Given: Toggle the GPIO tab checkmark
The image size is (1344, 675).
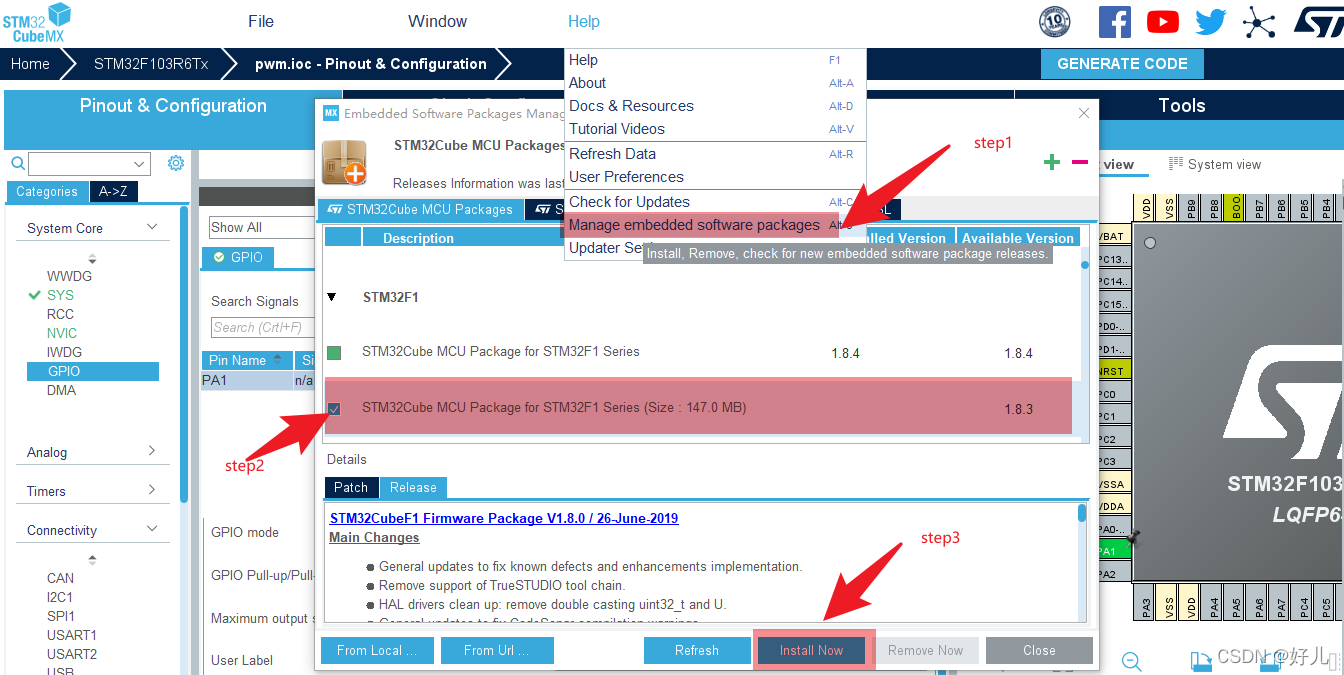Looking at the screenshot, I should point(219,258).
